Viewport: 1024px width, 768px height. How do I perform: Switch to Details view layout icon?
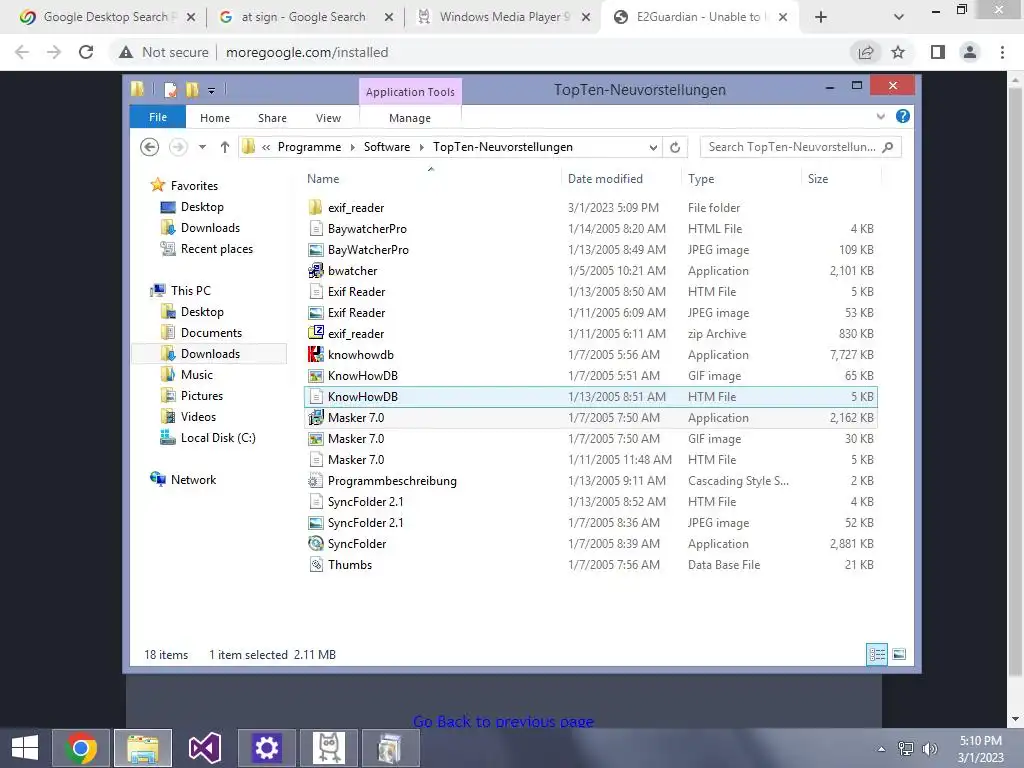876,654
